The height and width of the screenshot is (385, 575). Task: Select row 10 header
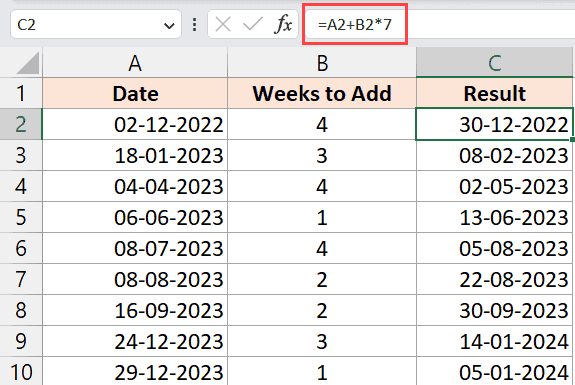click(21, 371)
